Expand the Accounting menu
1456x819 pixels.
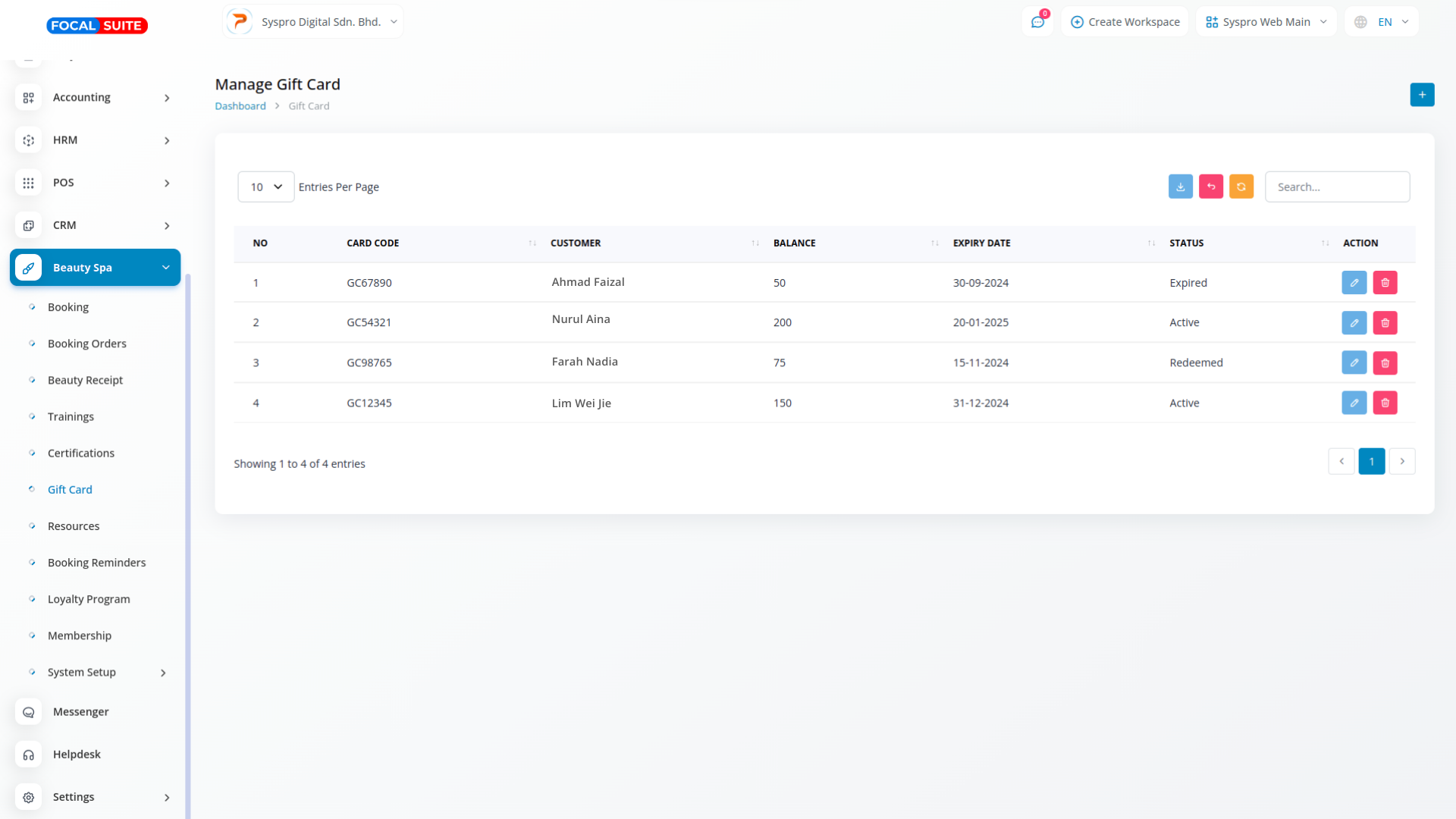[x=95, y=97]
